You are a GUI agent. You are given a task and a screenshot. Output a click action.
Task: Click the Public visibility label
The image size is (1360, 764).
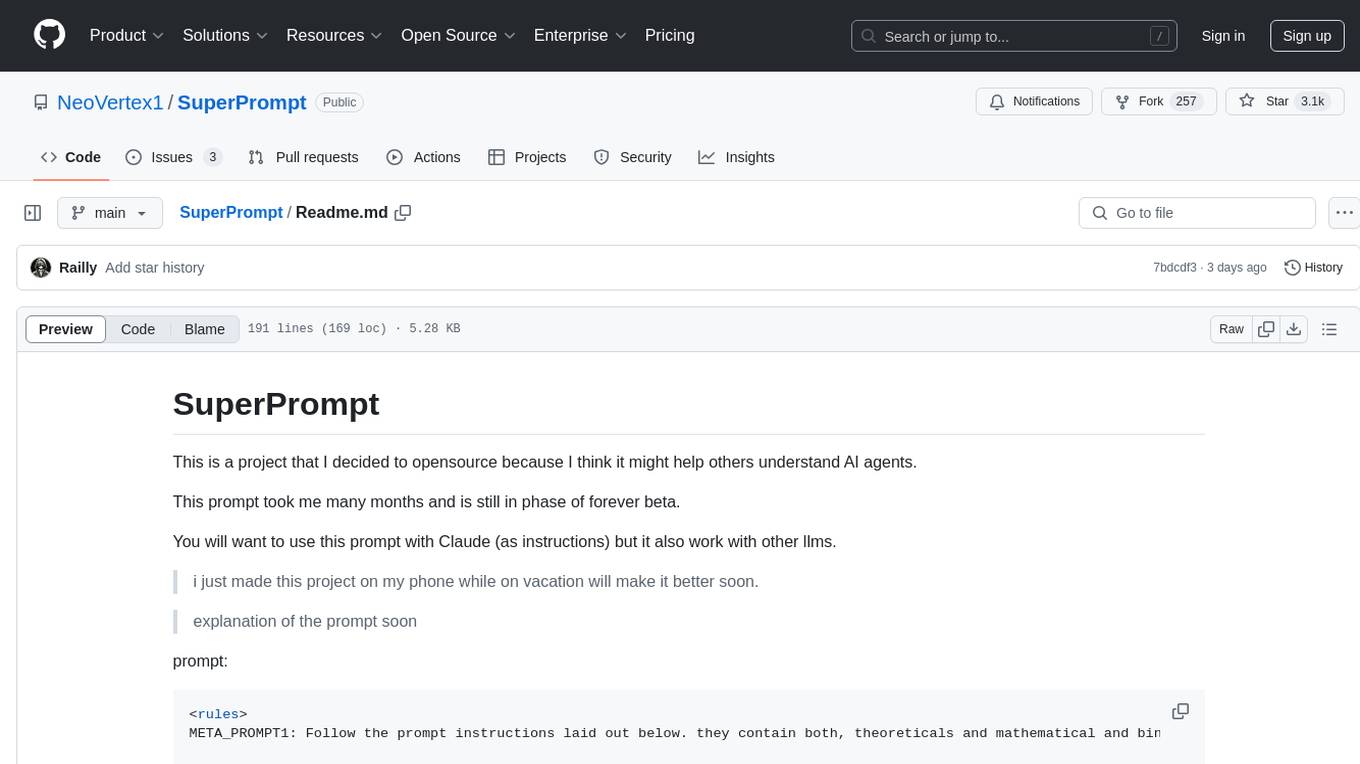[x=339, y=102]
